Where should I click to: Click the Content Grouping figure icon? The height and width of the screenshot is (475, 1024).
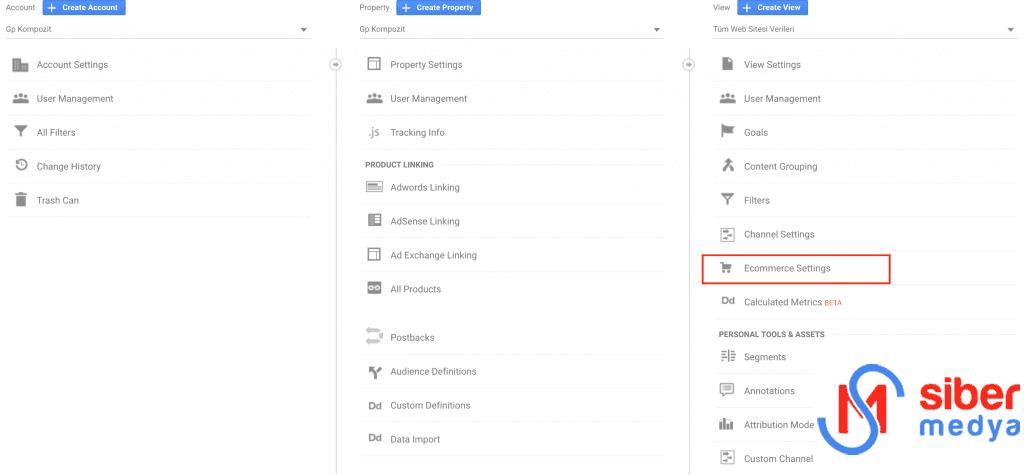click(728, 165)
